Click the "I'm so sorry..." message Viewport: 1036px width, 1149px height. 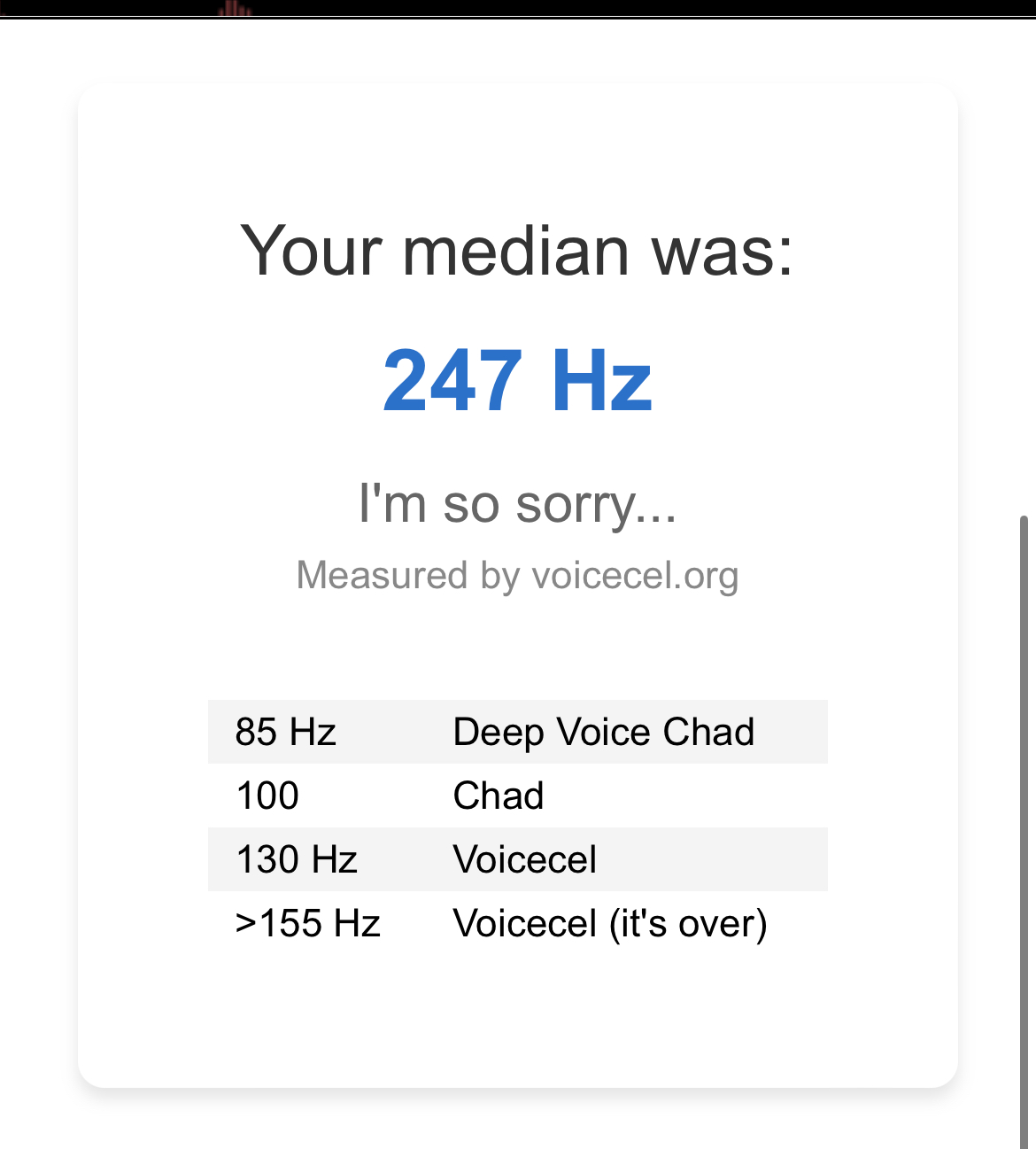point(518,504)
